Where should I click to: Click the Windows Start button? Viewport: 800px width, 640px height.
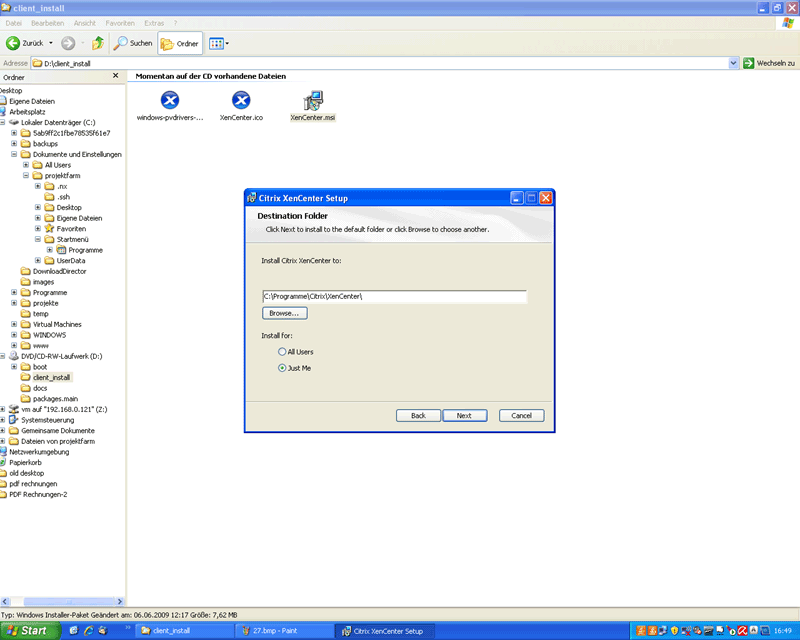pyautogui.click(x=29, y=631)
